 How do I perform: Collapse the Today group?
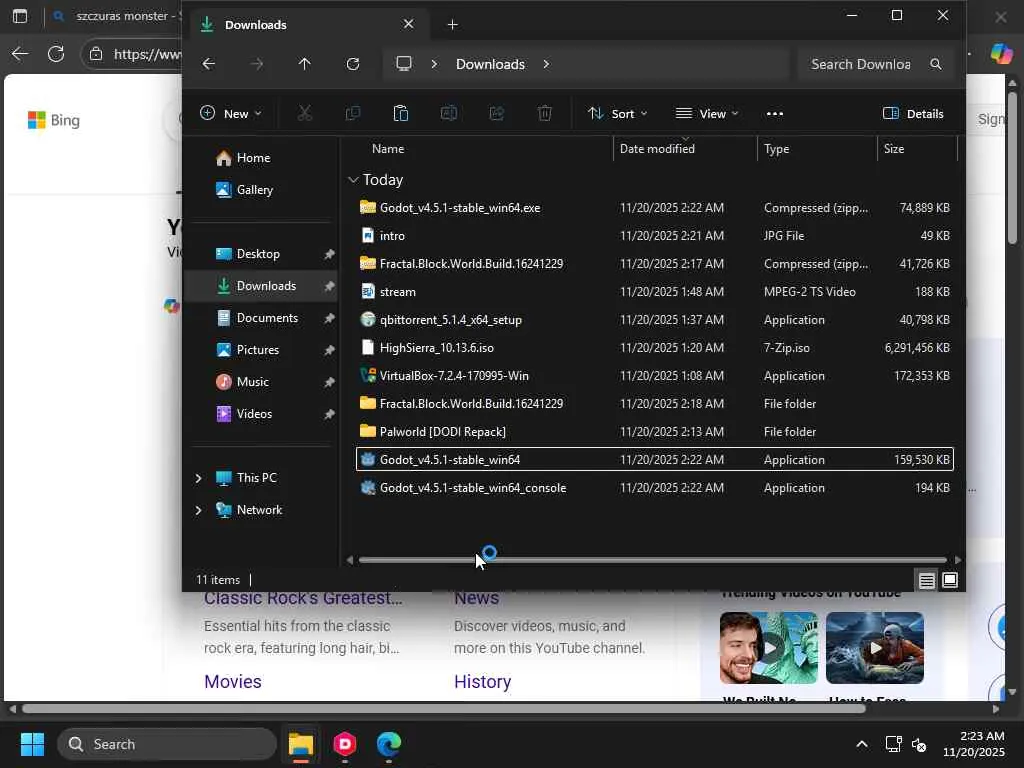click(353, 180)
